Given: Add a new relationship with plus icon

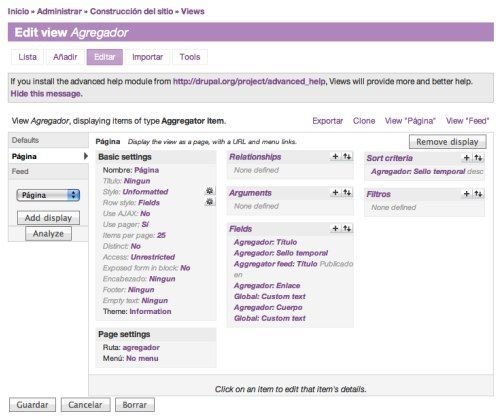Looking at the screenshot, I should coord(335,156).
